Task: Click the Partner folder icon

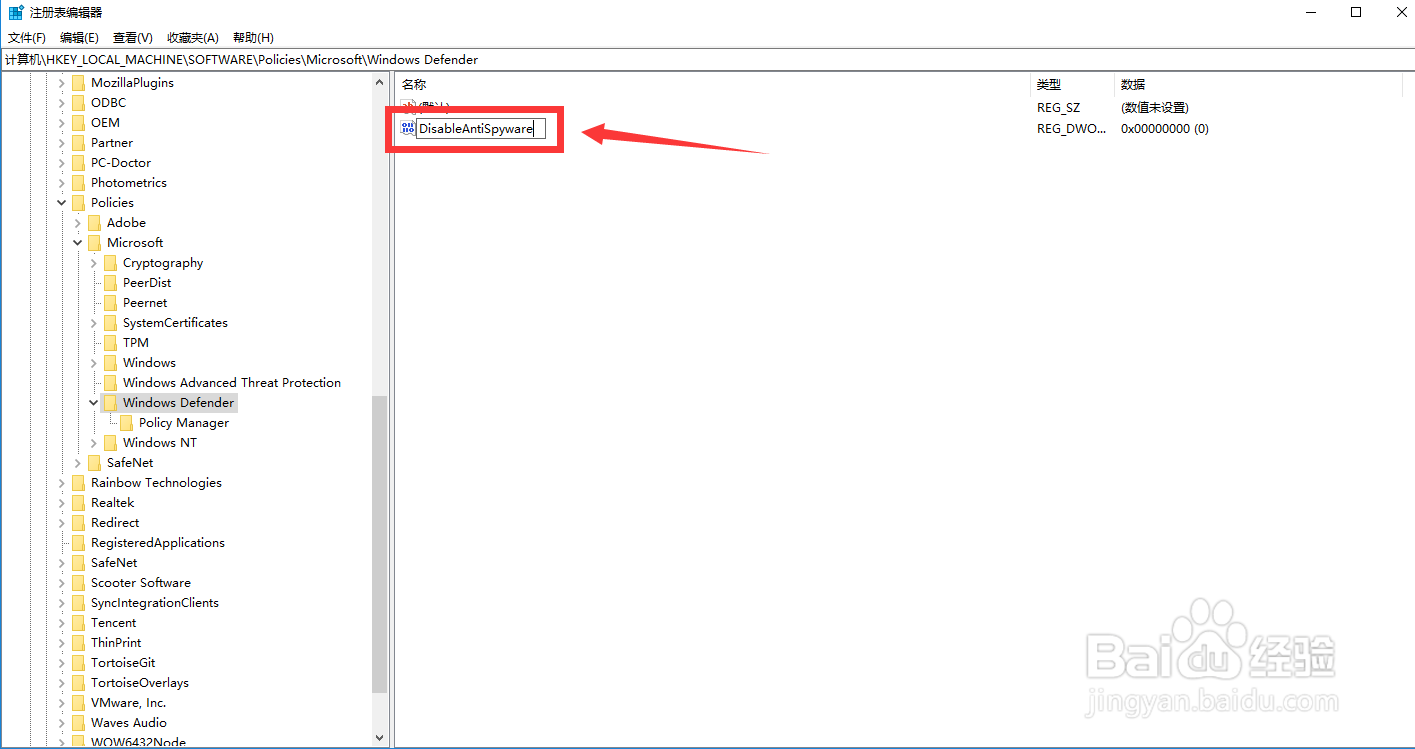Action: point(78,142)
